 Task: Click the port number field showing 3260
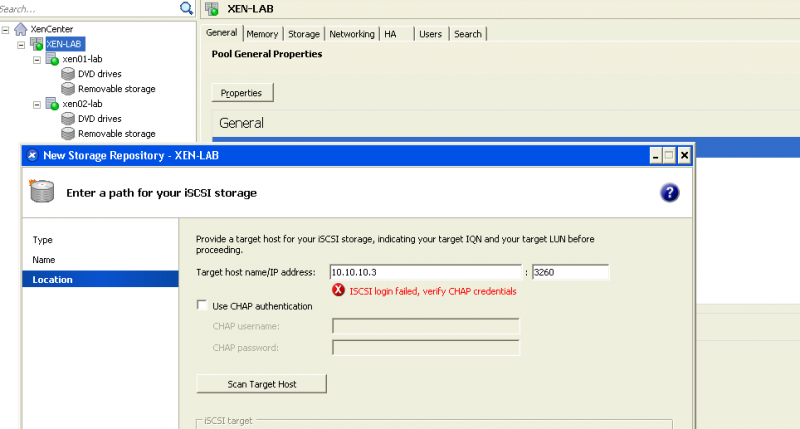(570, 272)
